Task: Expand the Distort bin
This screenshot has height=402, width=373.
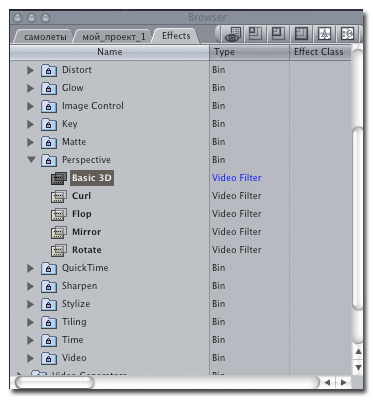Action: [x=30, y=70]
